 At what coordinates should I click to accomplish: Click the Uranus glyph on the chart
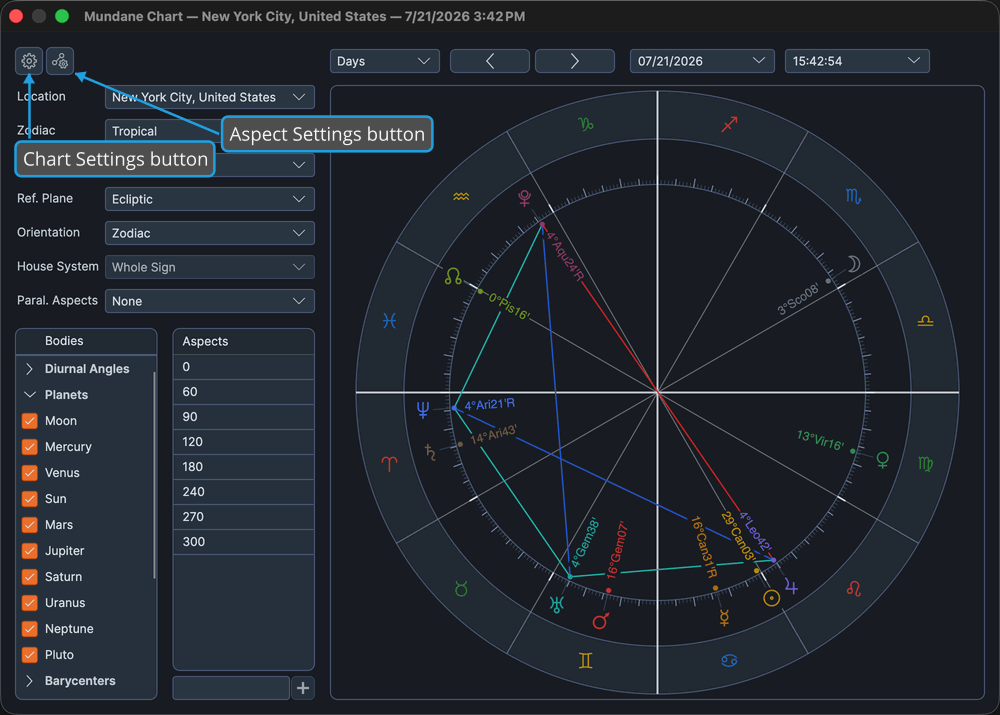(x=556, y=603)
